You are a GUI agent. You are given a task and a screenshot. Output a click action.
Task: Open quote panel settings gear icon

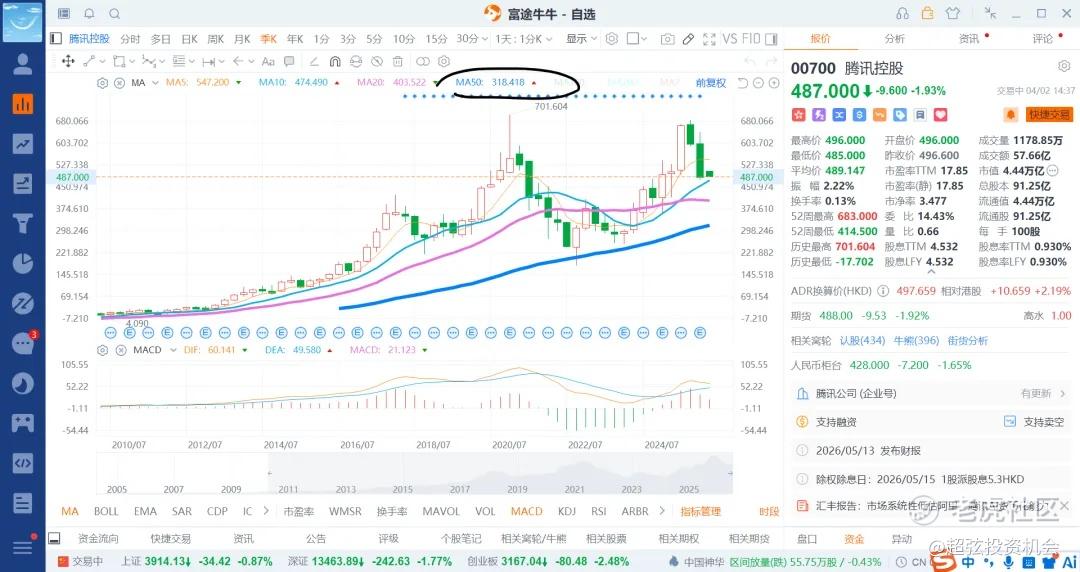point(1064,67)
